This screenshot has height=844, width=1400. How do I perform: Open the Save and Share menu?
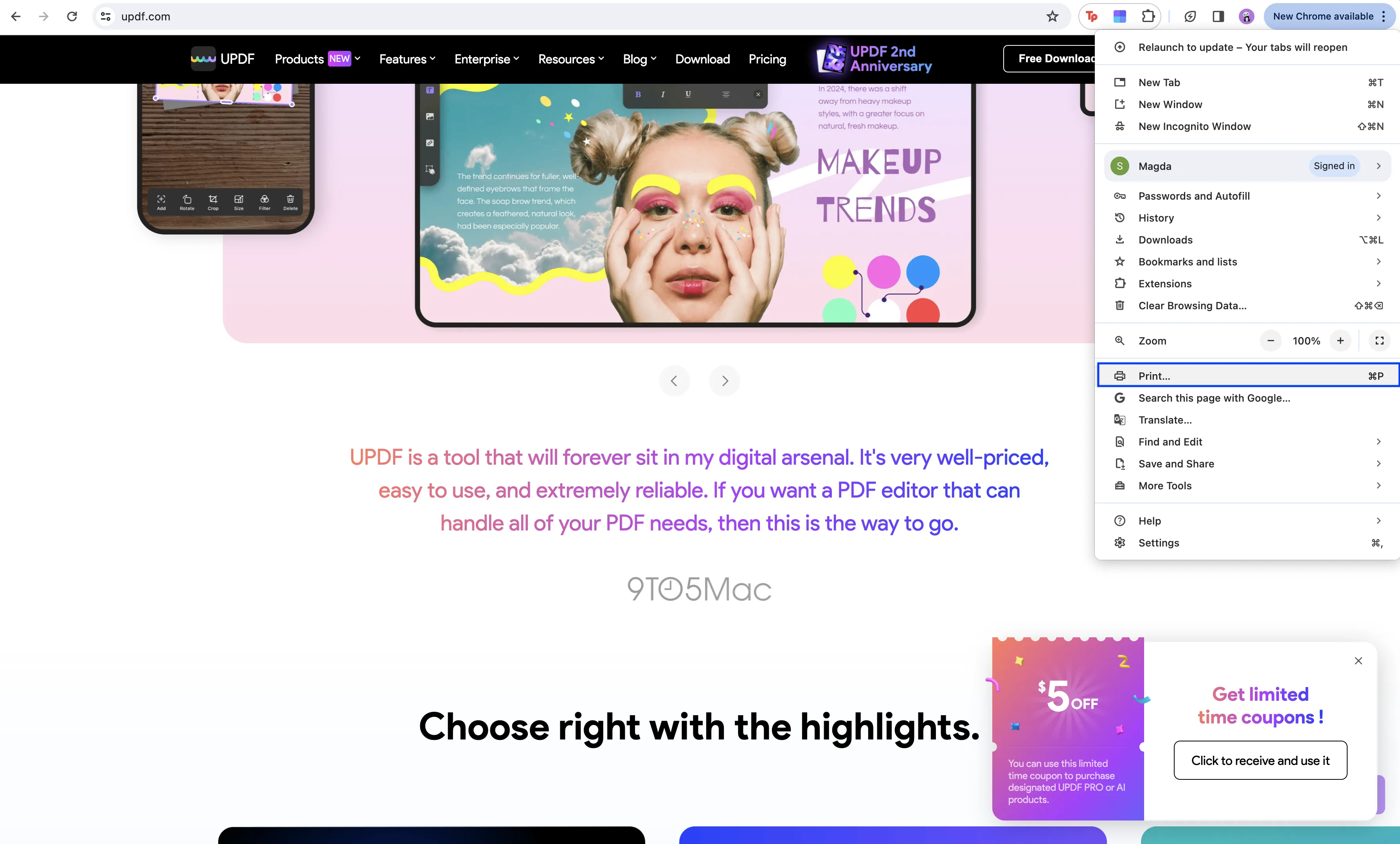click(x=1247, y=463)
